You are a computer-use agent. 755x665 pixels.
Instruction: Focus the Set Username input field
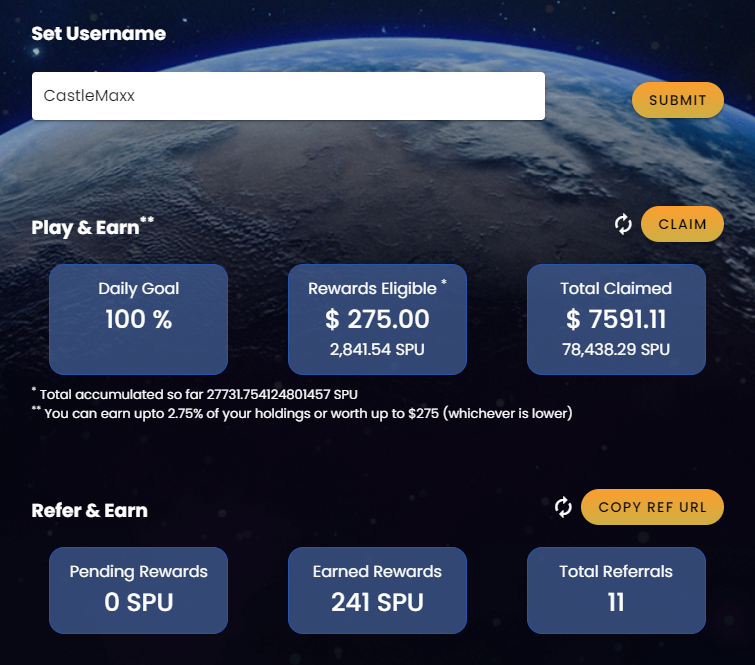coord(288,96)
